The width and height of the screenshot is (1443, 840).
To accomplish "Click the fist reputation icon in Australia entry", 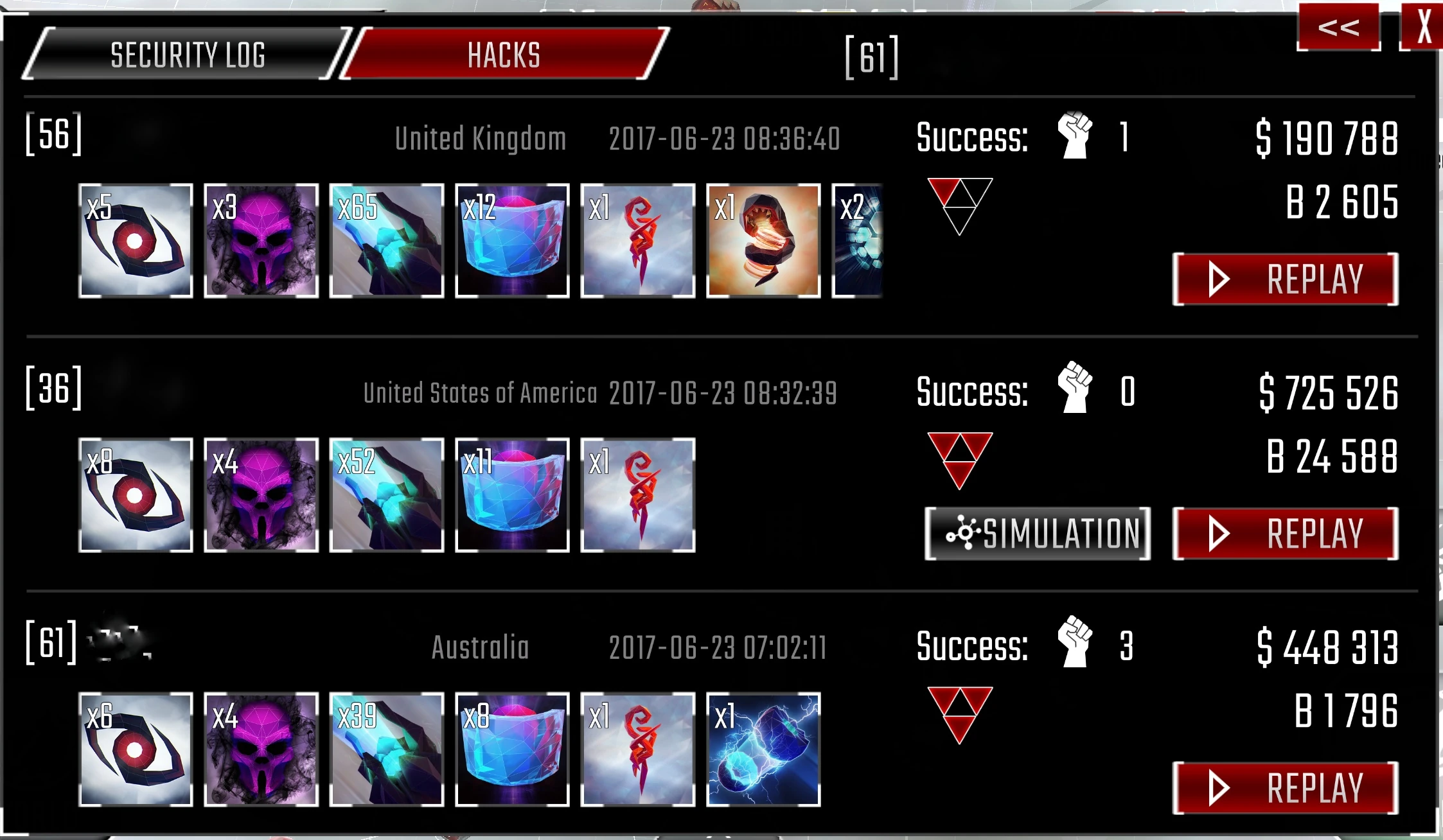I will 1075,642.
